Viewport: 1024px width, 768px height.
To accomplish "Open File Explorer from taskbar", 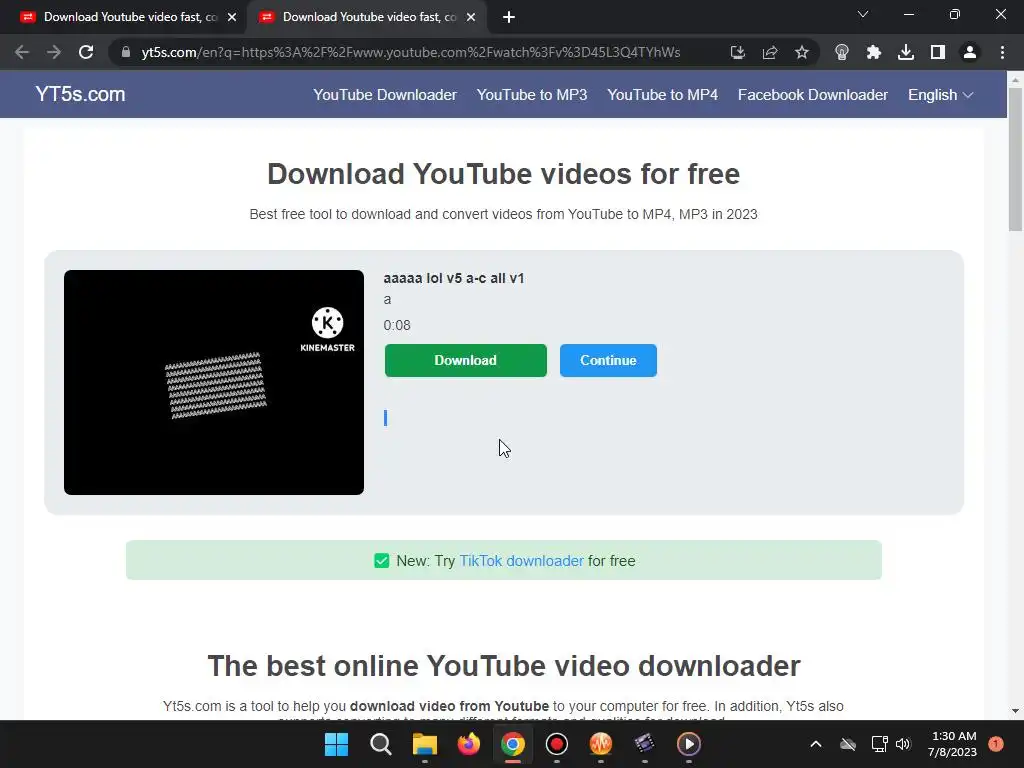I will 424,744.
